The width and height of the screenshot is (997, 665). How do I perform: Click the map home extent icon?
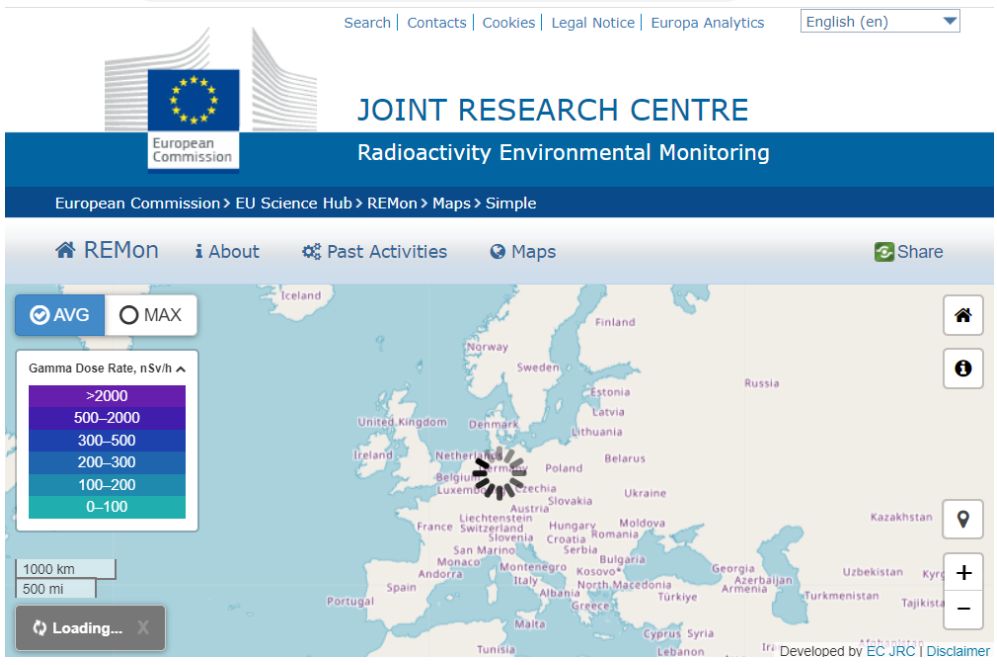pos(963,315)
